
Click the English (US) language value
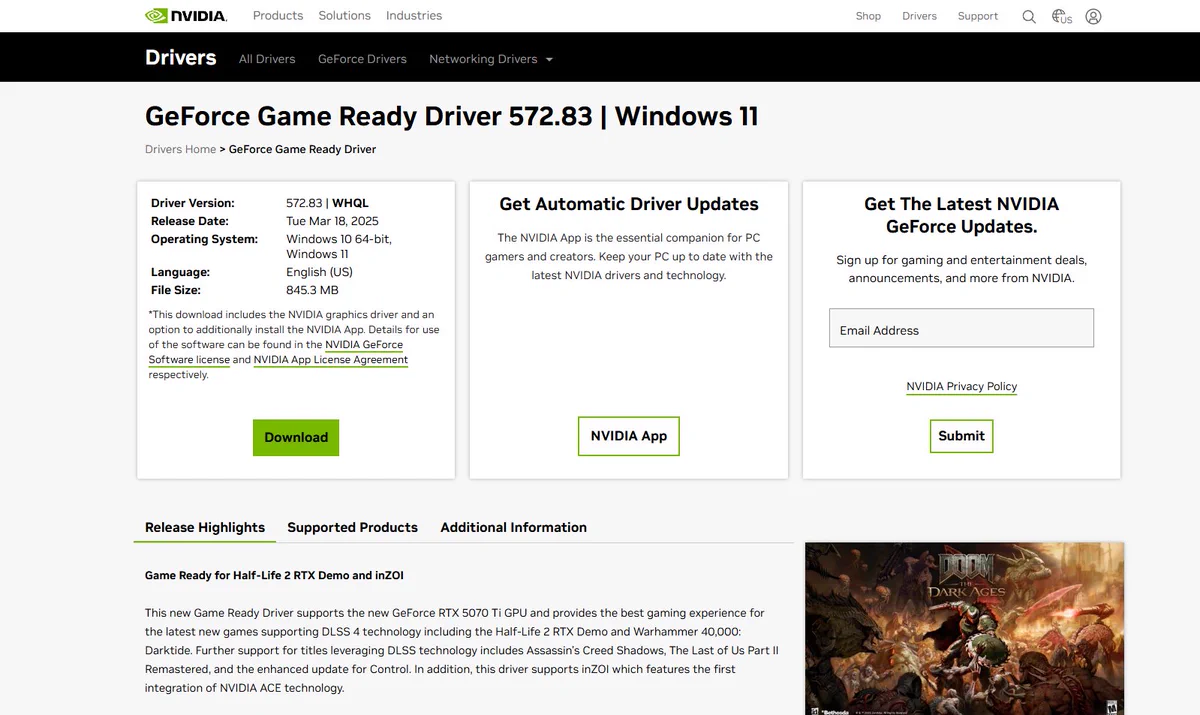click(319, 272)
